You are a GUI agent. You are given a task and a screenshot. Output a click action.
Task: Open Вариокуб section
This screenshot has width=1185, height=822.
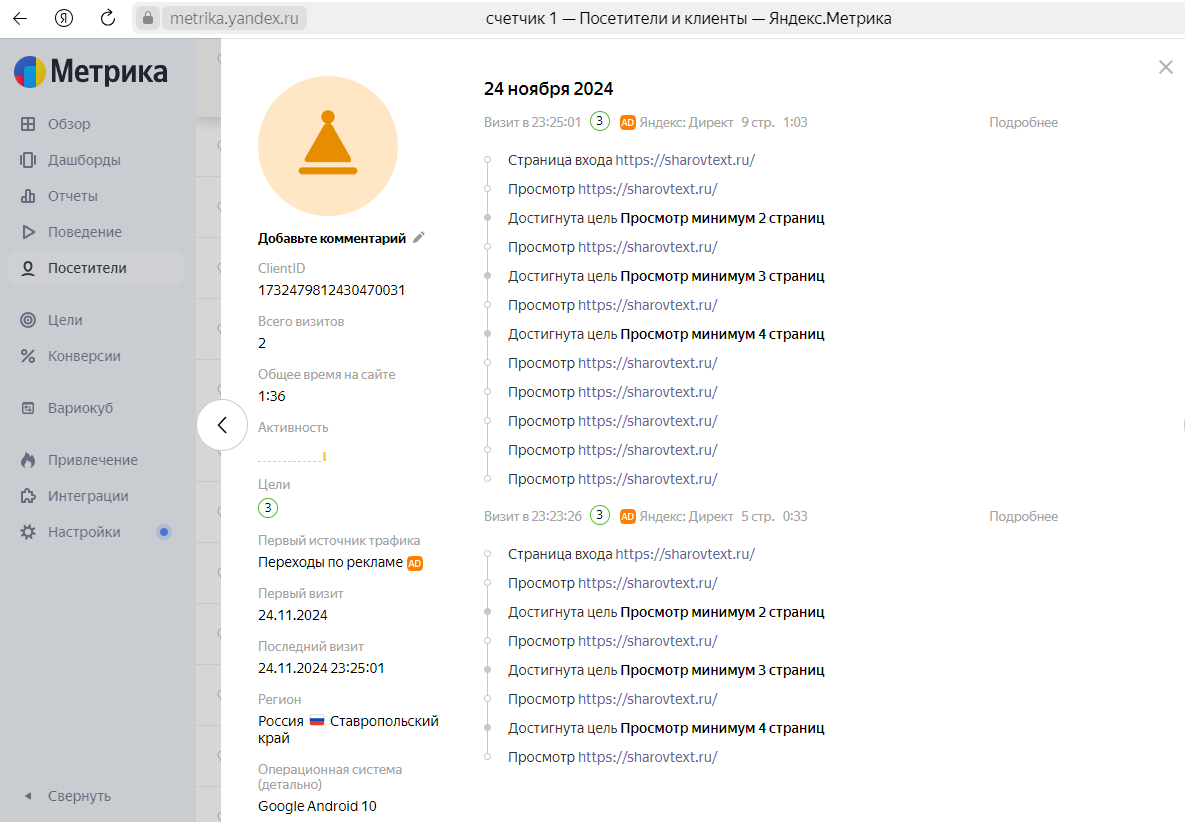tap(80, 408)
